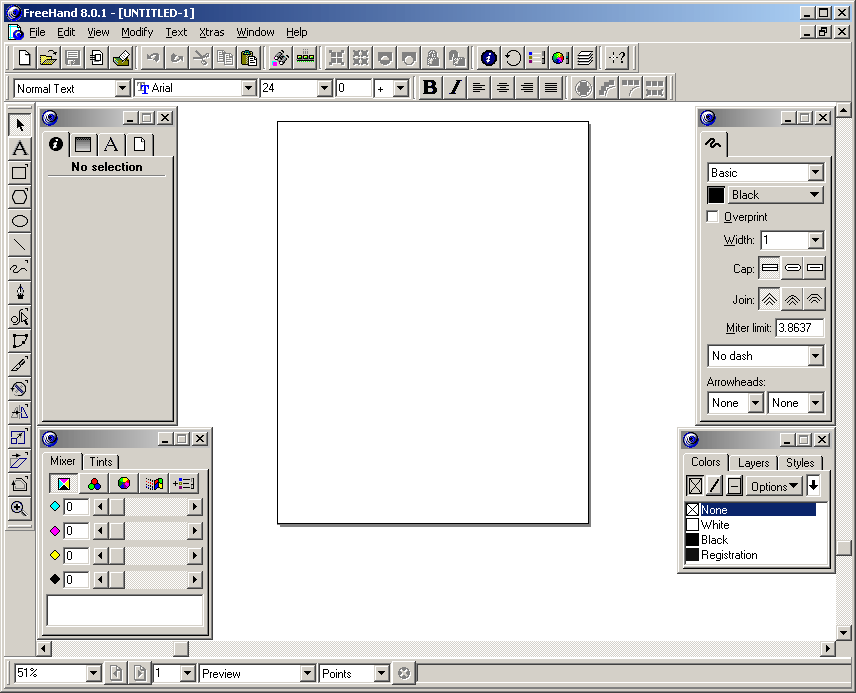Open the Object Inspector info icon
The width and height of the screenshot is (856, 693).
click(489, 57)
